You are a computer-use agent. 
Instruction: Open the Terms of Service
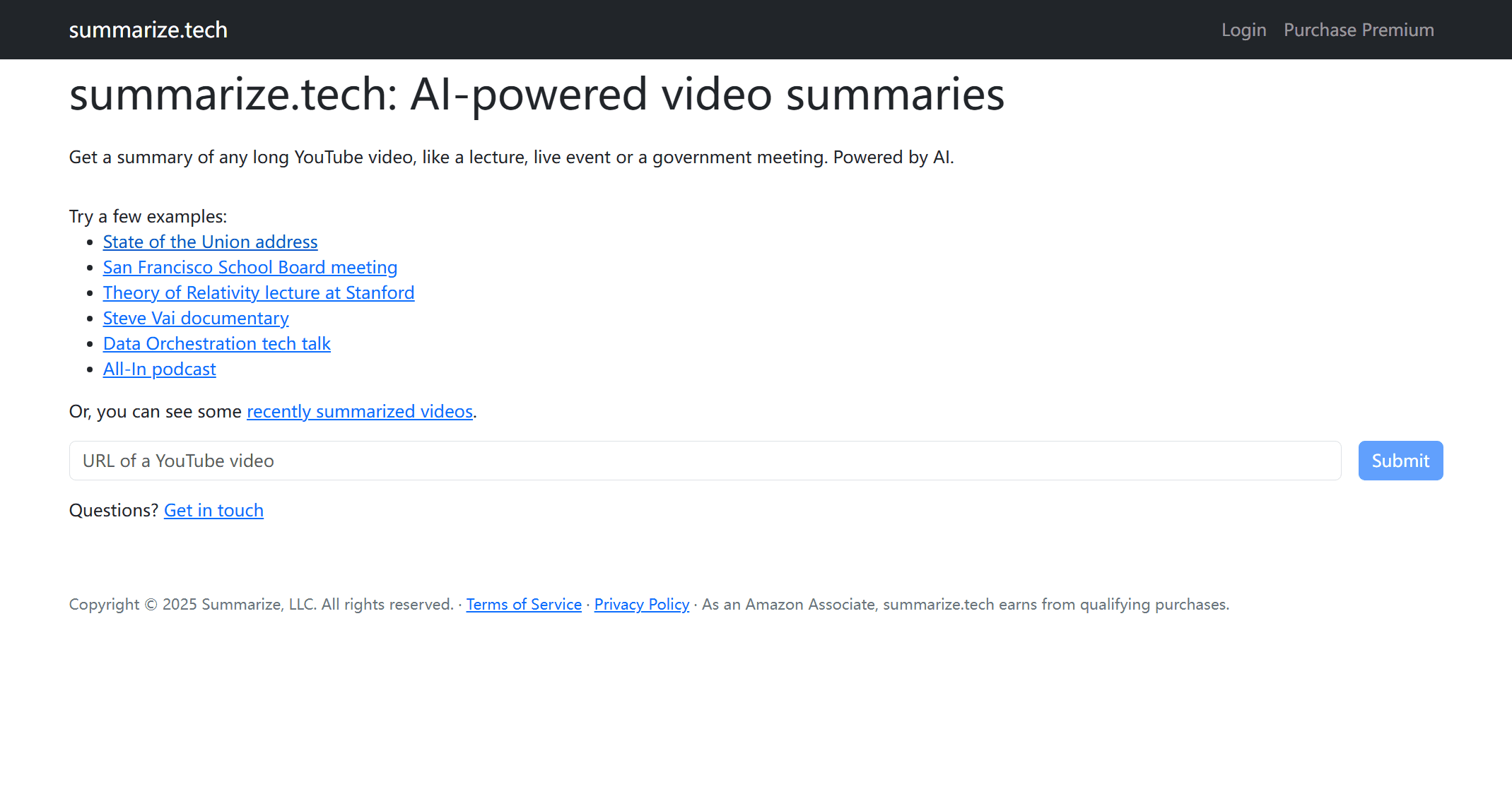point(524,605)
